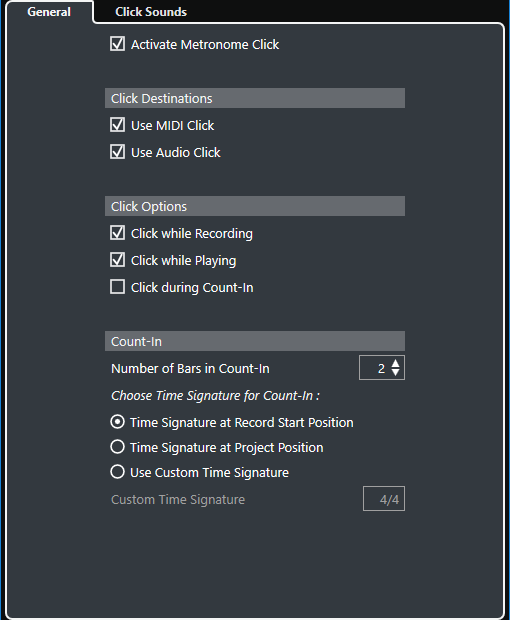Screen dimensions: 510x620
Task: Switch to the Click Sounds tab
Action: coord(151,12)
